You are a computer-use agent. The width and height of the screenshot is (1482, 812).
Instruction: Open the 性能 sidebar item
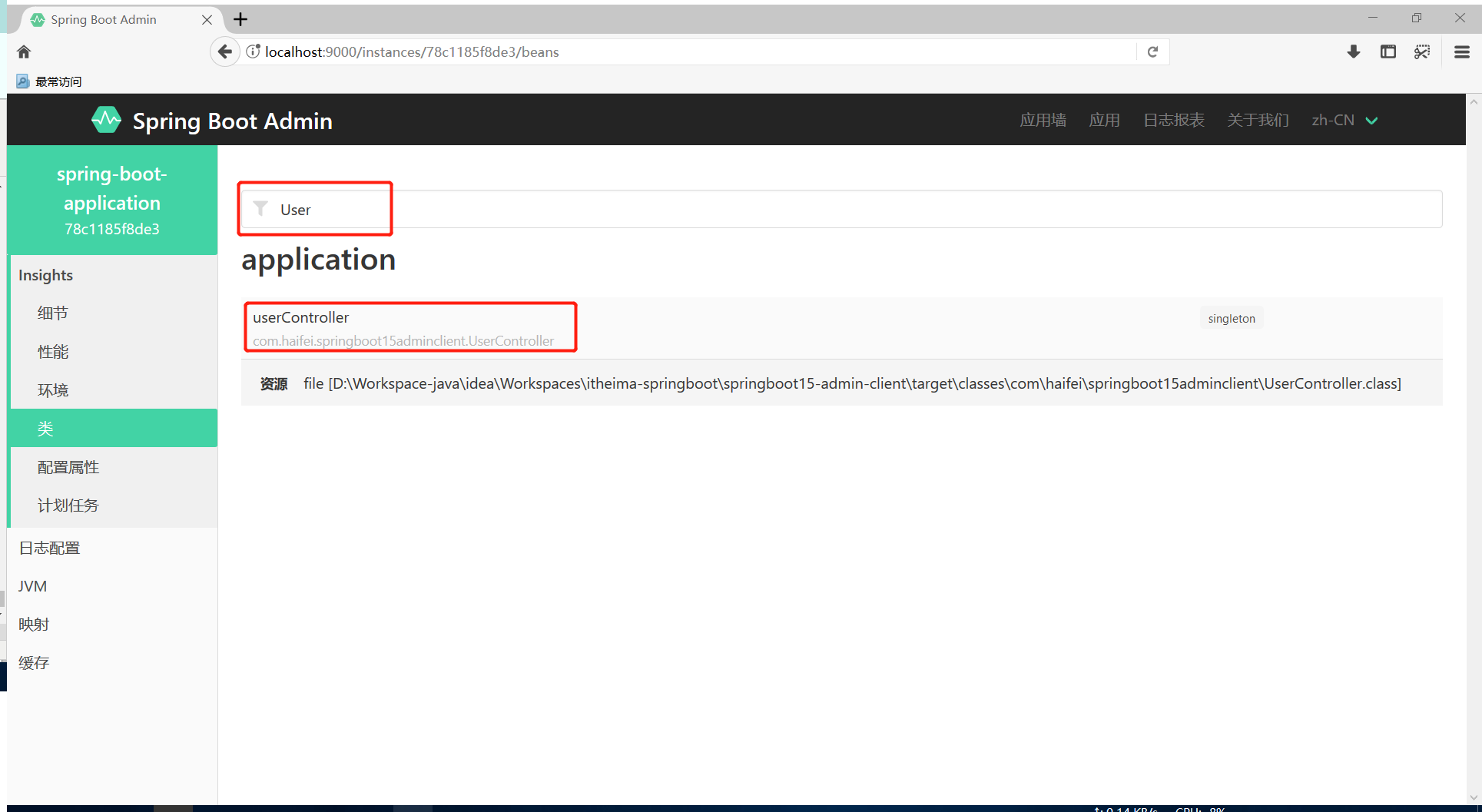pyautogui.click(x=114, y=351)
